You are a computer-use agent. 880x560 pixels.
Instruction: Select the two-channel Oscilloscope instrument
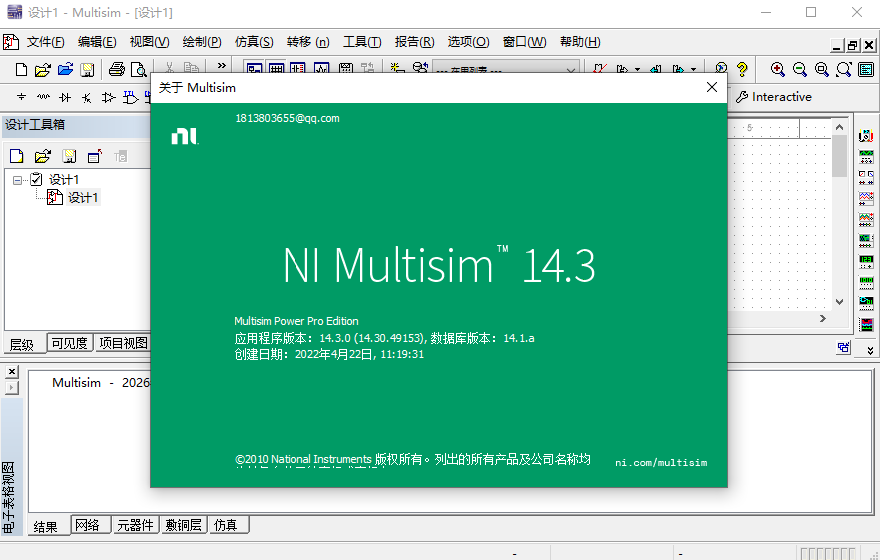[x=866, y=198]
